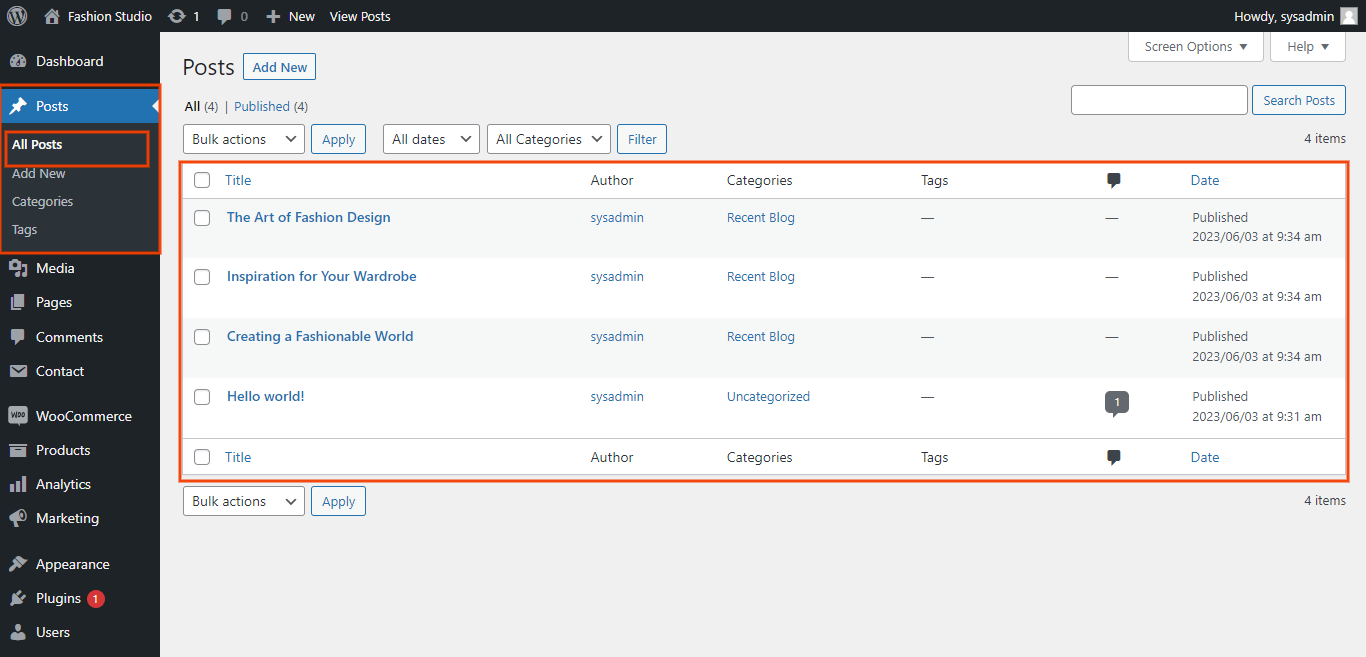Click the sysadmin avatar icon at top right
1366x657 pixels.
pyautogui.click(x=1349, y=16)
